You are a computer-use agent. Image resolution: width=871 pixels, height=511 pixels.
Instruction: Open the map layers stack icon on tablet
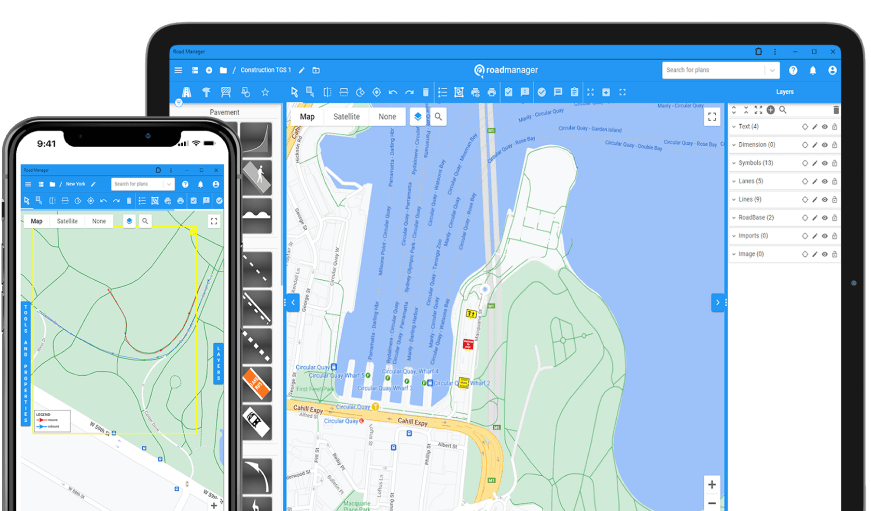(418, 117)
